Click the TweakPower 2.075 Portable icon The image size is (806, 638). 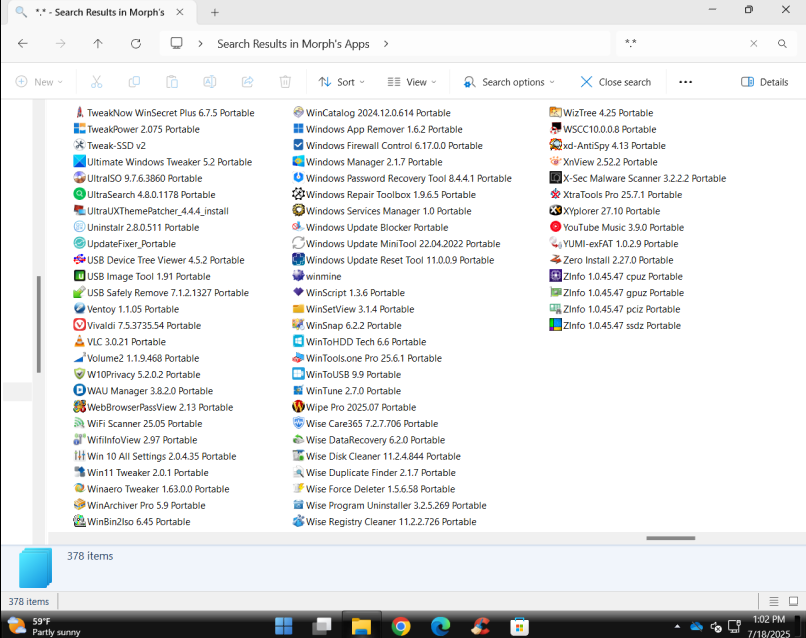(79, 129)
